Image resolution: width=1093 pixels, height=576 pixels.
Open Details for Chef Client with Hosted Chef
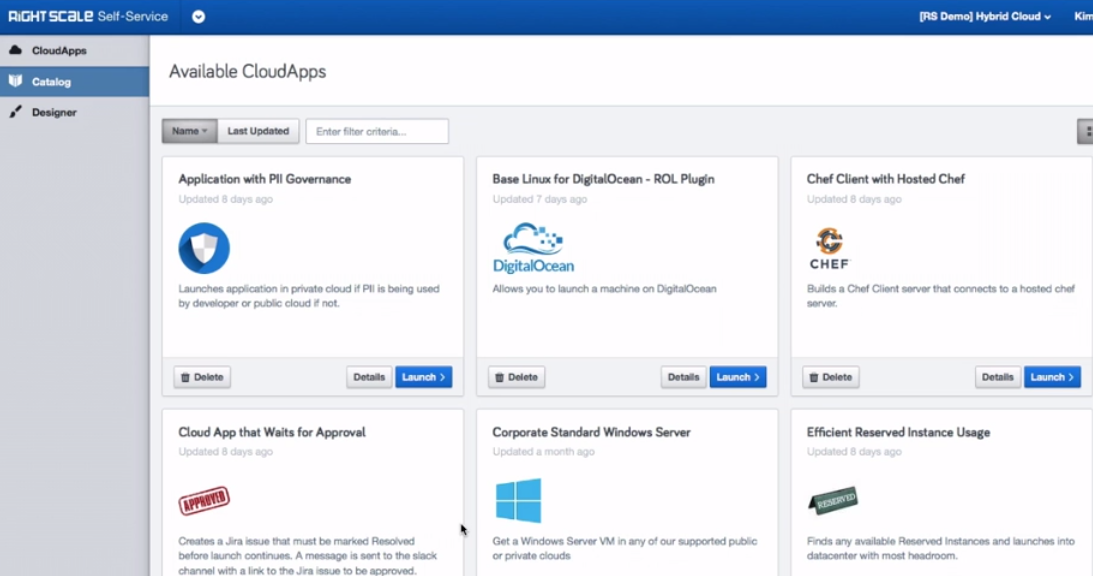[x=998, y=377]
